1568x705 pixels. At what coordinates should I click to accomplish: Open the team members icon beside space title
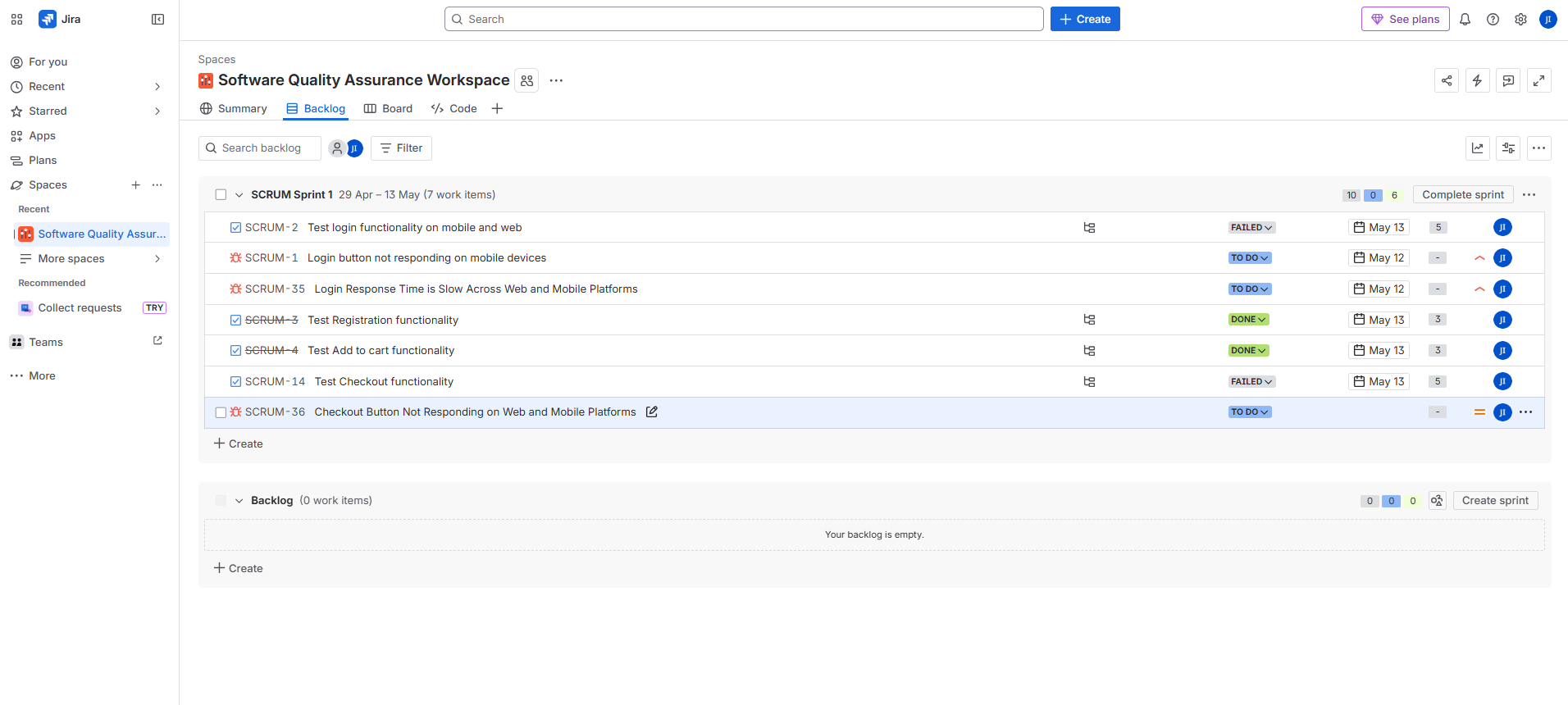tap(526, 80)
